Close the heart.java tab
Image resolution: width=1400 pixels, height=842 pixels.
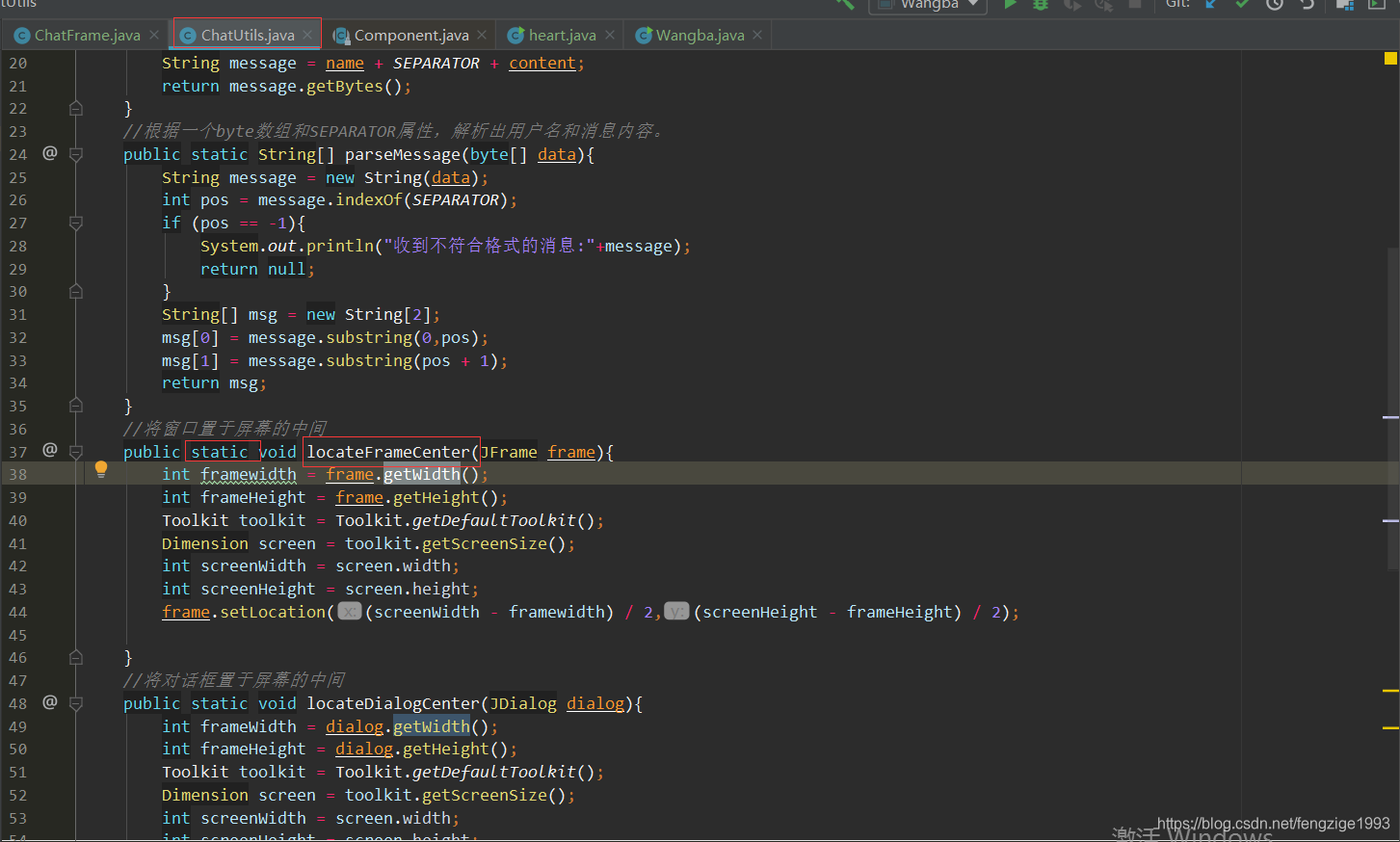[610, 35]
